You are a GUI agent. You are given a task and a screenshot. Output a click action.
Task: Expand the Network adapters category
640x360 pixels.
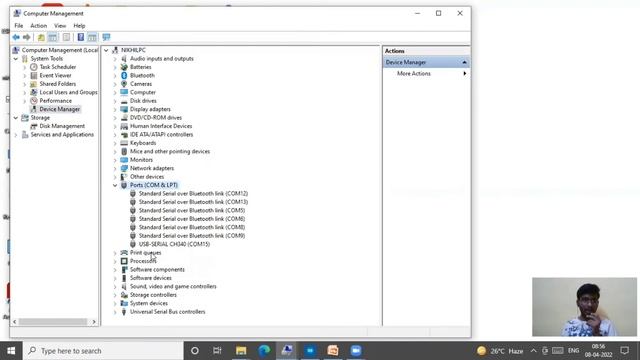(x=115, y=168)
